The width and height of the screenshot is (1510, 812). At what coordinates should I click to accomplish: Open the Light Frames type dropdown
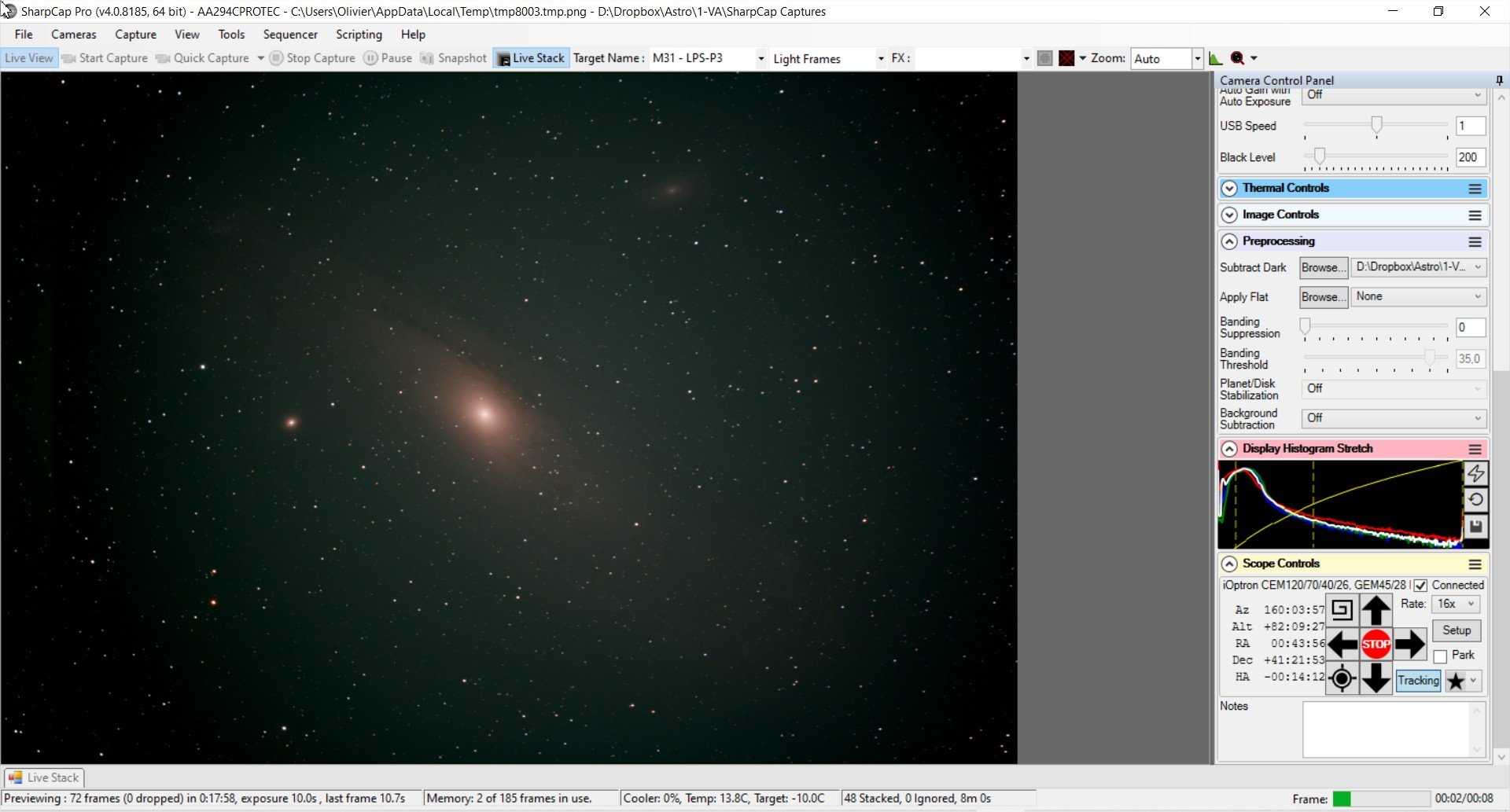[x=881, y=59]
